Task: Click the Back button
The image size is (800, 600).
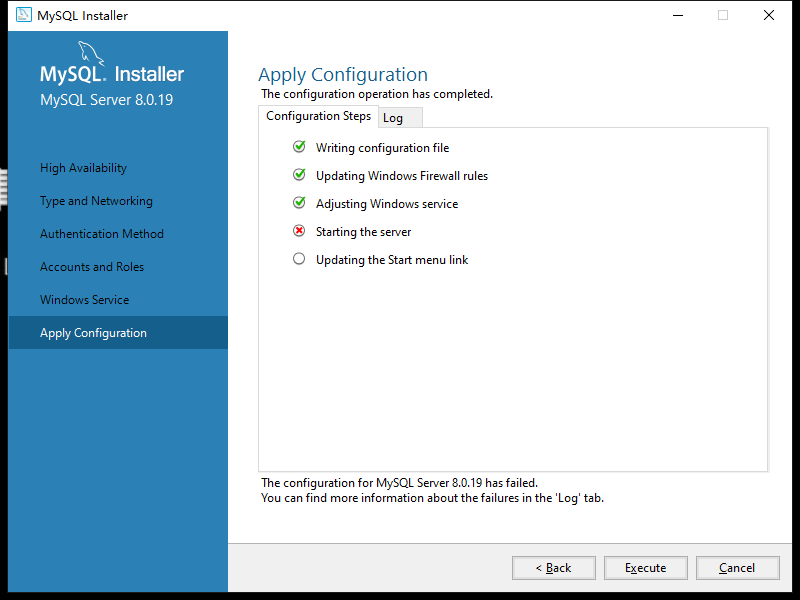Action: 554,568
